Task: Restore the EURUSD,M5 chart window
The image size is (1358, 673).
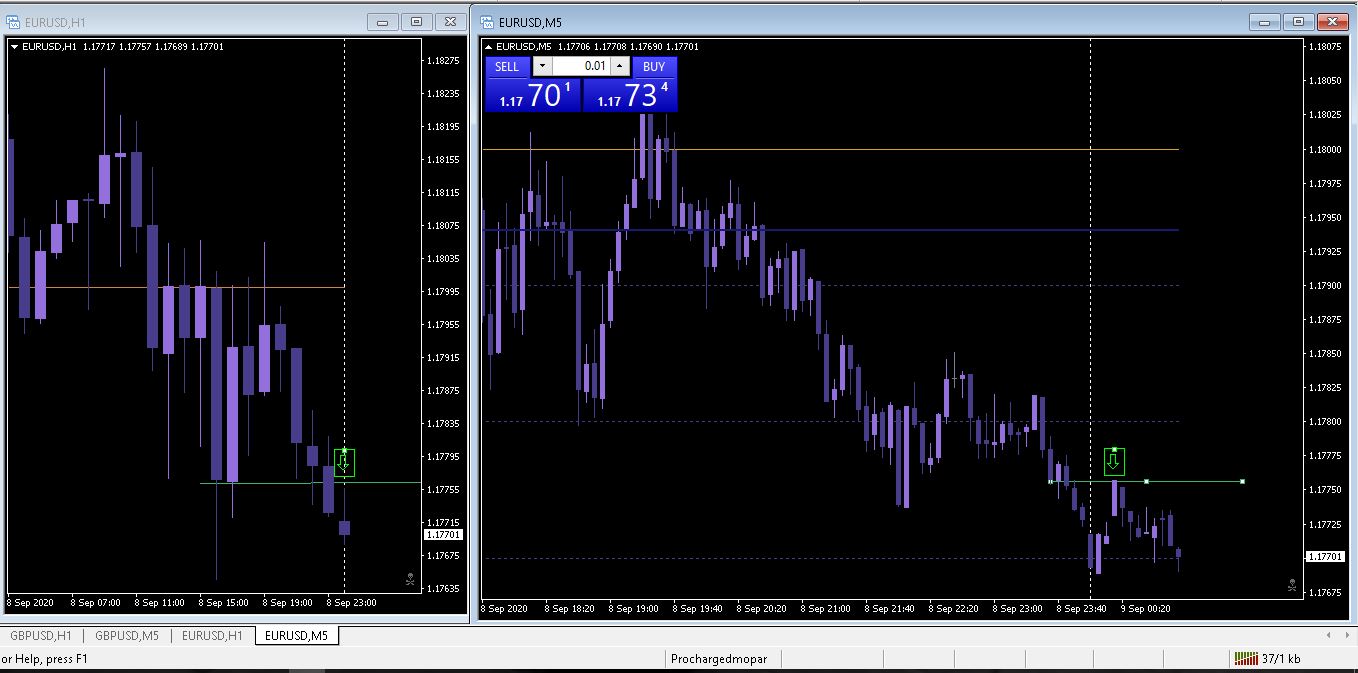Action: [x=1299, y=21]
